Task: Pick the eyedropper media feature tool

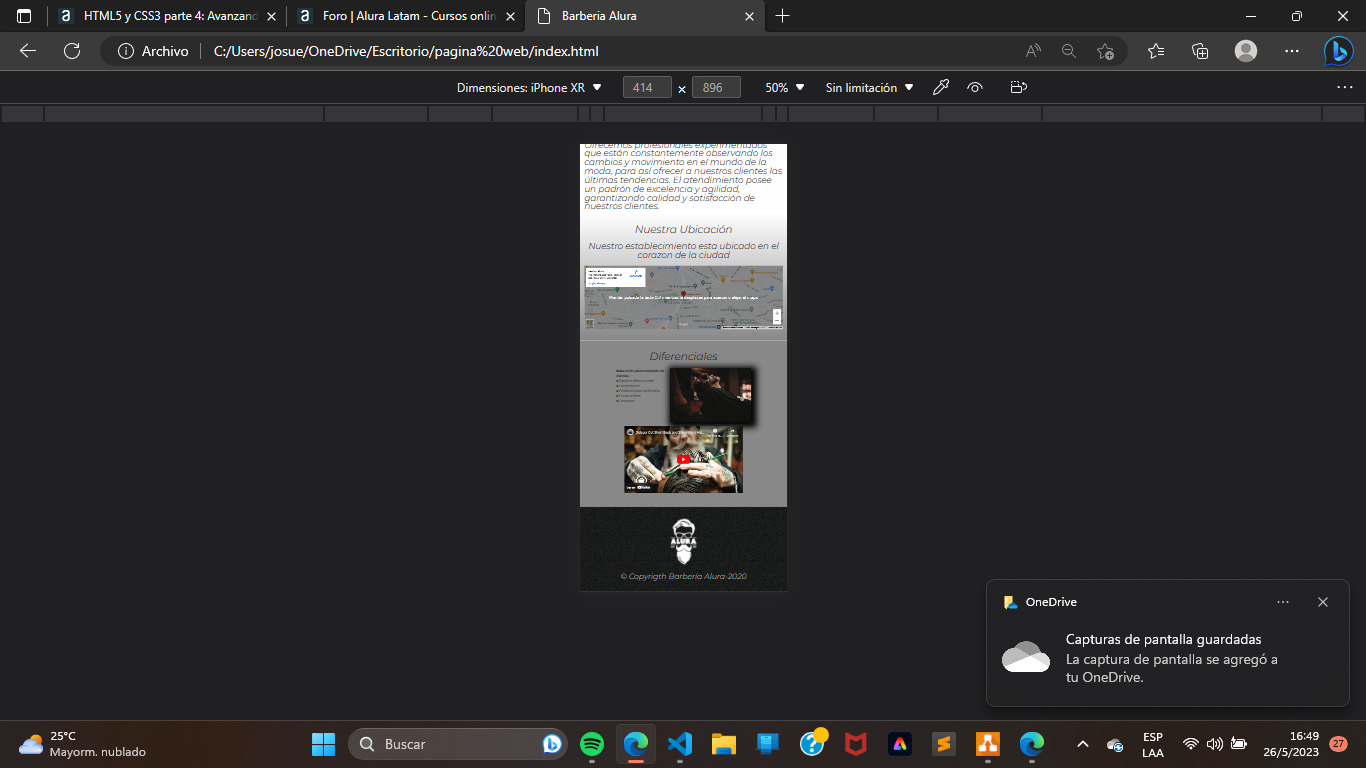Action: click(x=940, y=87)
